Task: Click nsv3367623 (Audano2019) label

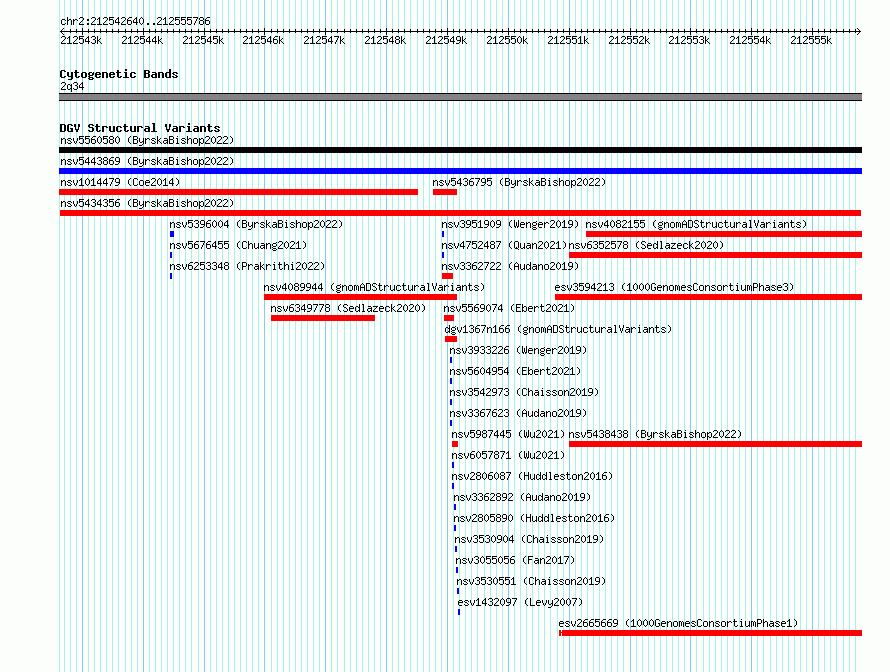Action: [x=518, y=413]
